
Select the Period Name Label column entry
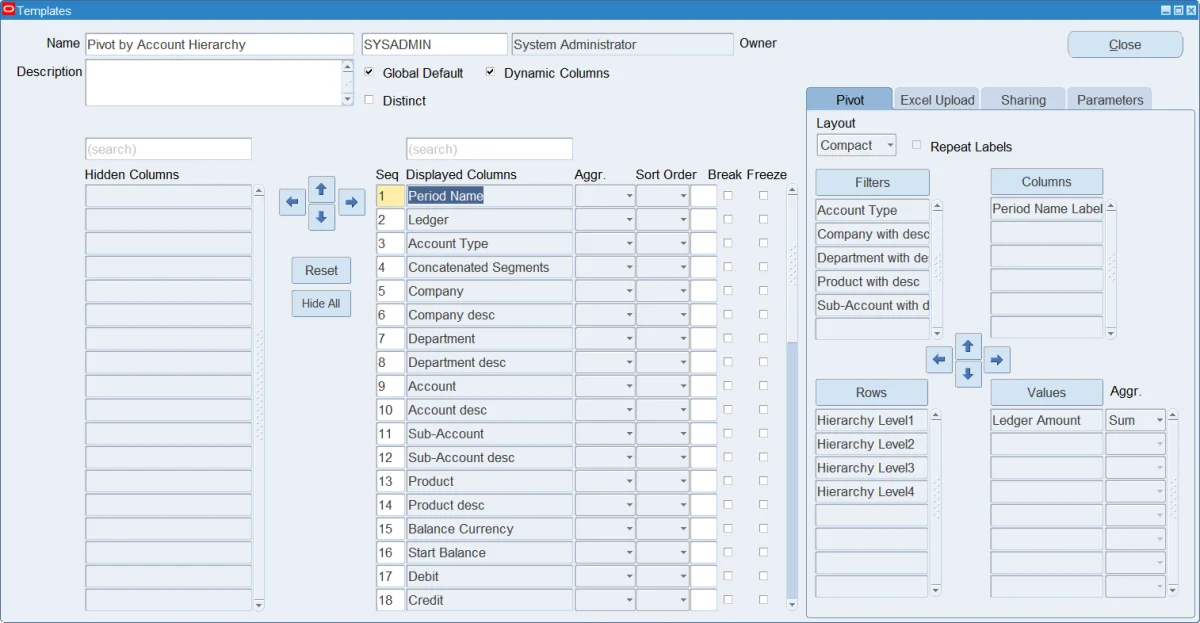pos(1047,209)
